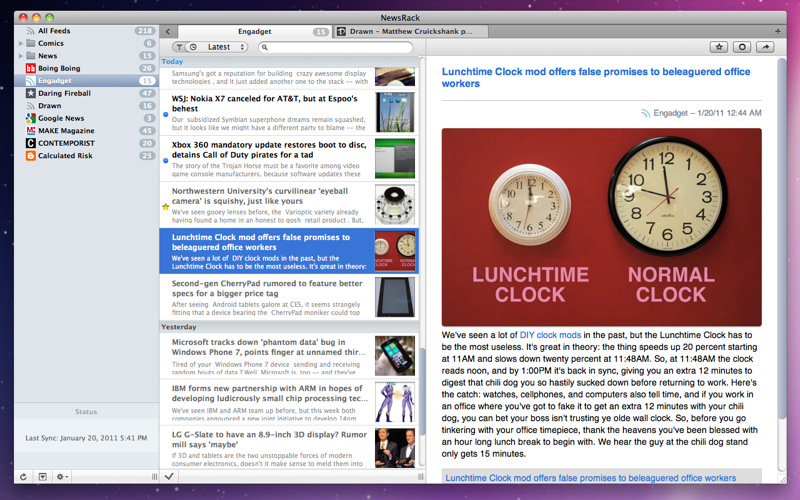
Task: Switch to the Engadget tab
Action: (255, 32)
